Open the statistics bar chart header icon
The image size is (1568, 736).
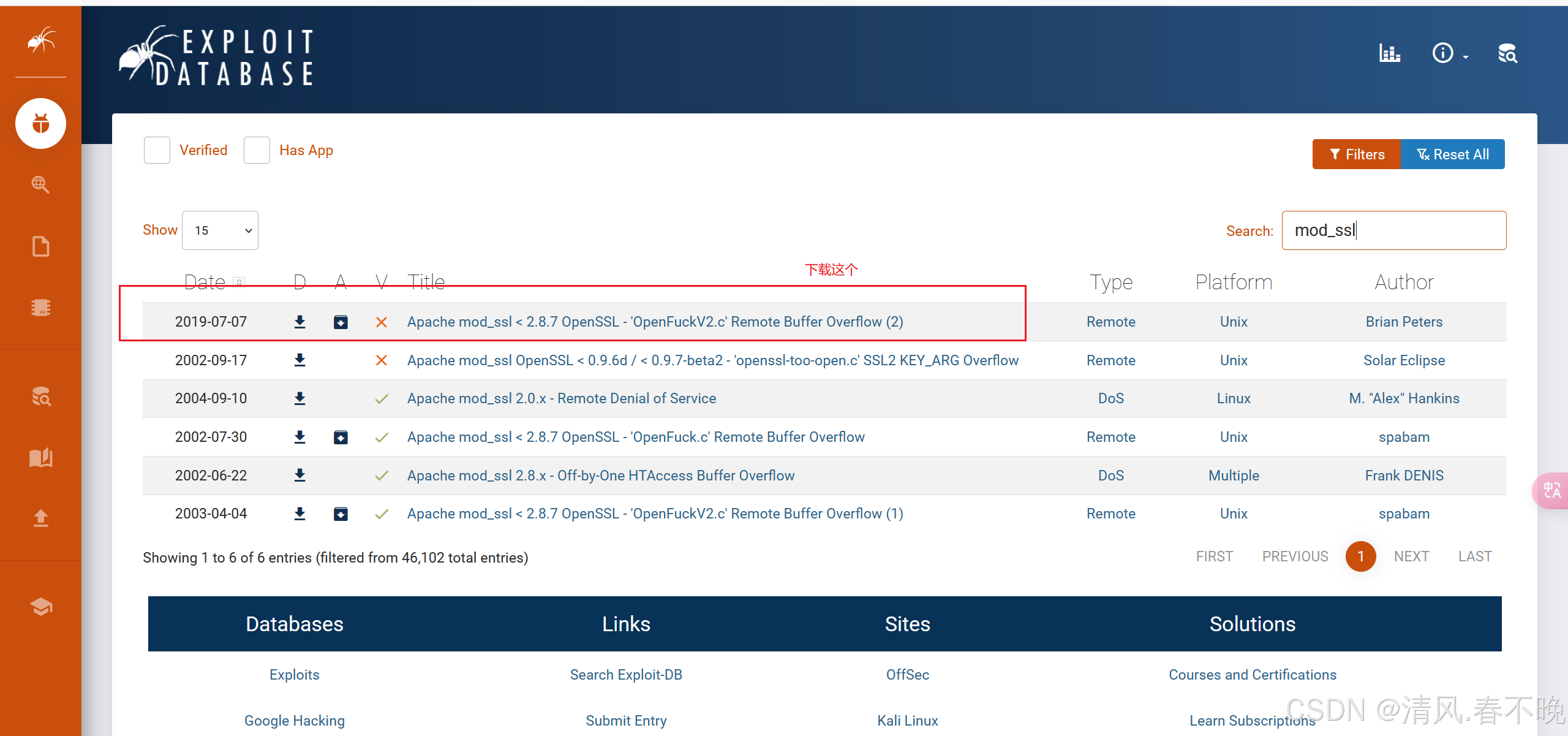pyautogui.click(x=1389, y=53)
